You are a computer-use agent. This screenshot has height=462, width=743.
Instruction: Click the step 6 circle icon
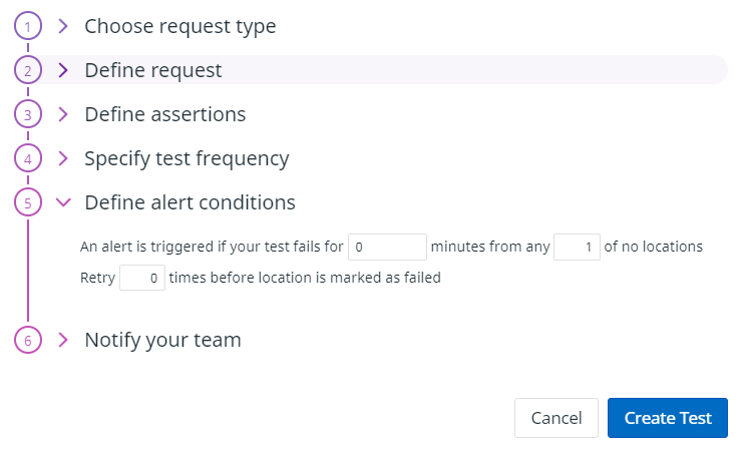[28, 340]
